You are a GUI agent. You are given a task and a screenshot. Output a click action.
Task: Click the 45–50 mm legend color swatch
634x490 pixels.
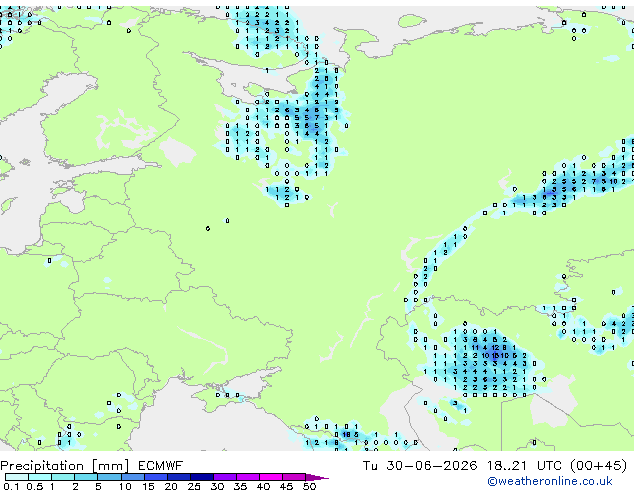(294, 477)
